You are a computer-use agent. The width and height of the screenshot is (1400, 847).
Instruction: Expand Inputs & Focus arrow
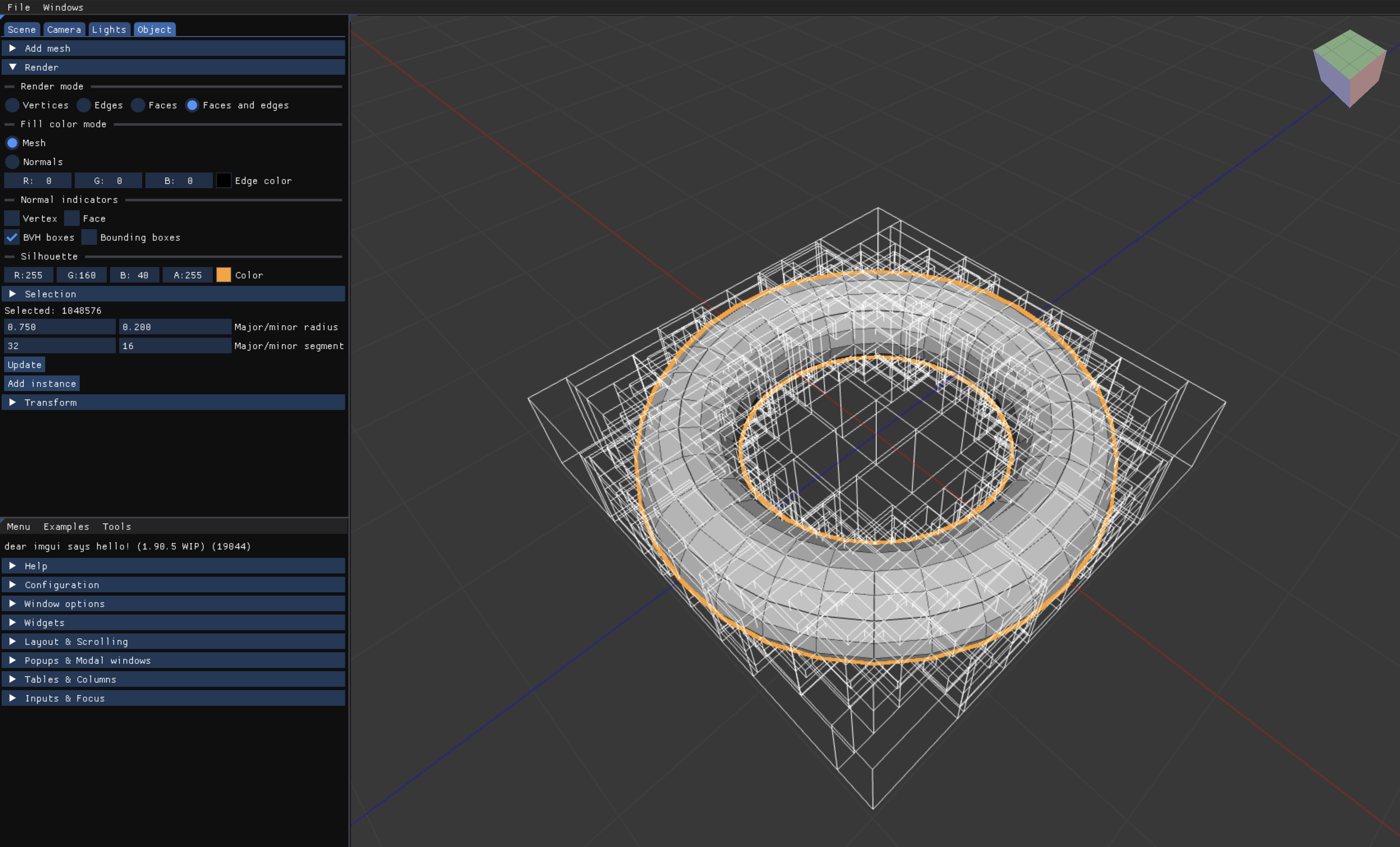point(12,698)
